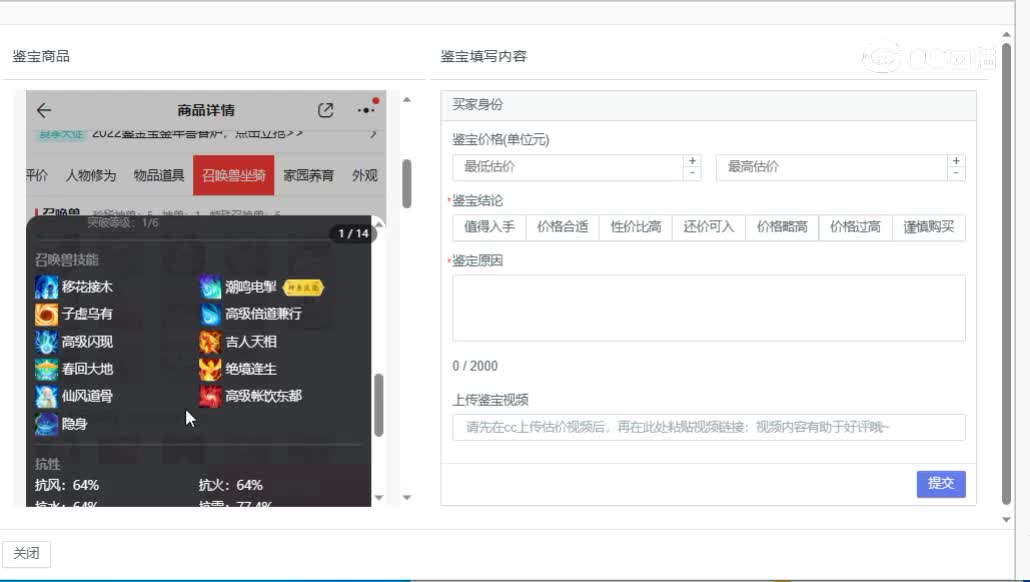The height and width of the screenshot is (582, 1030).
Task: Choose the 价格略高 appraisal conclusion
Action: coord(779,227)
